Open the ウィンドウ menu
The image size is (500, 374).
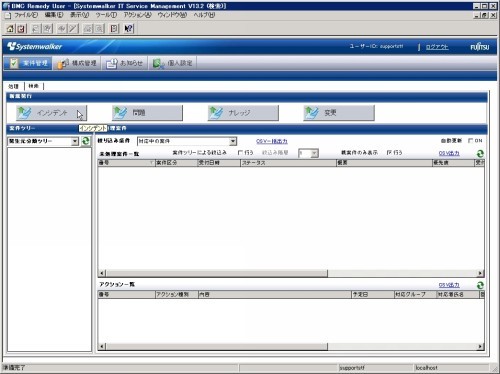coord(172,15)
